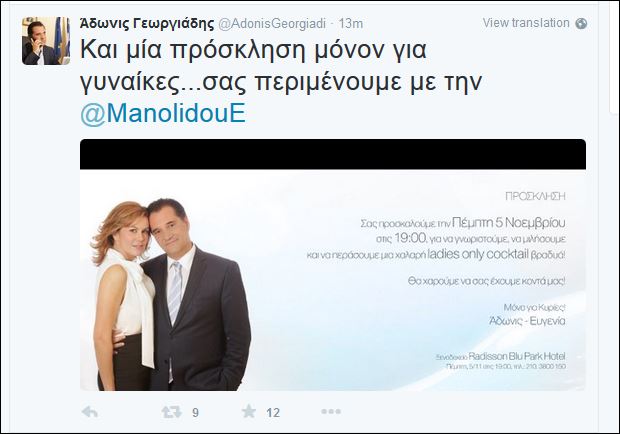Screen dimensions: 620x434
Task: Click the ladies only cocktail line in invitation
Action: [x=436, y=255]
